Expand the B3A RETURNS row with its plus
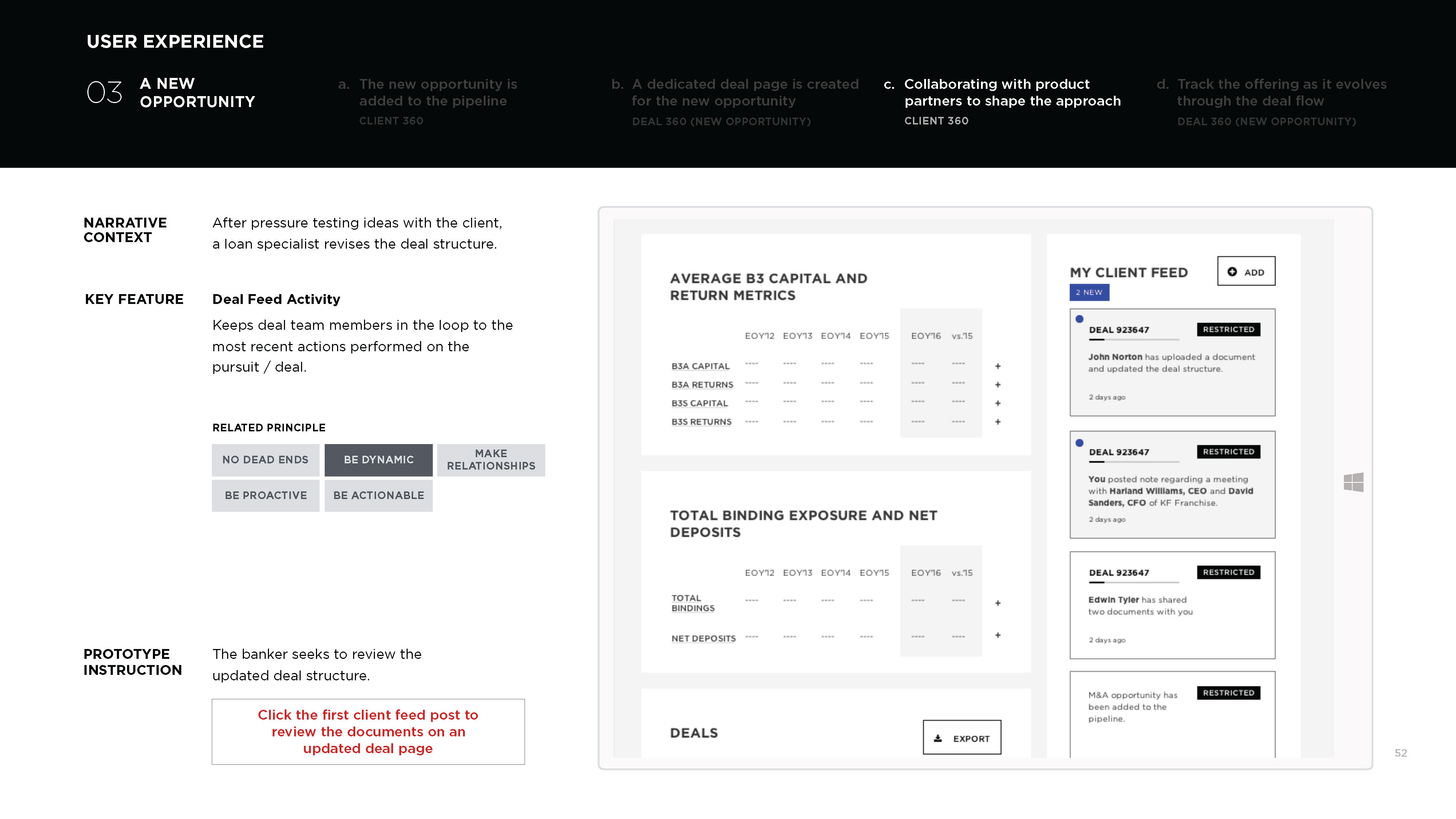The image size is (1456, 819). (x=998, y=385)
